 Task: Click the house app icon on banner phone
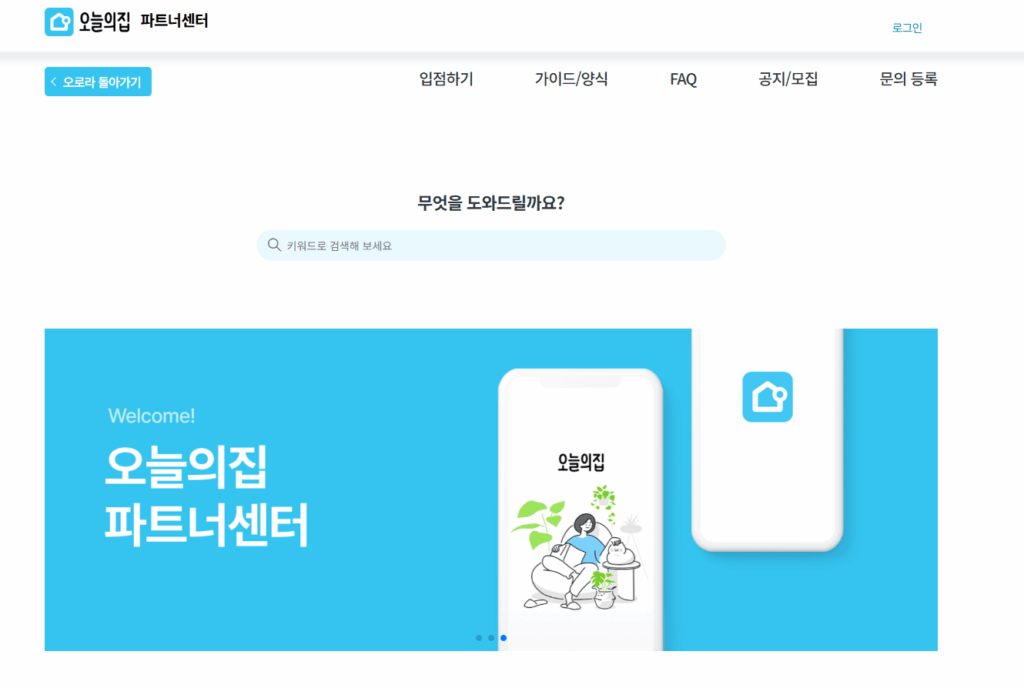(767, 397)
